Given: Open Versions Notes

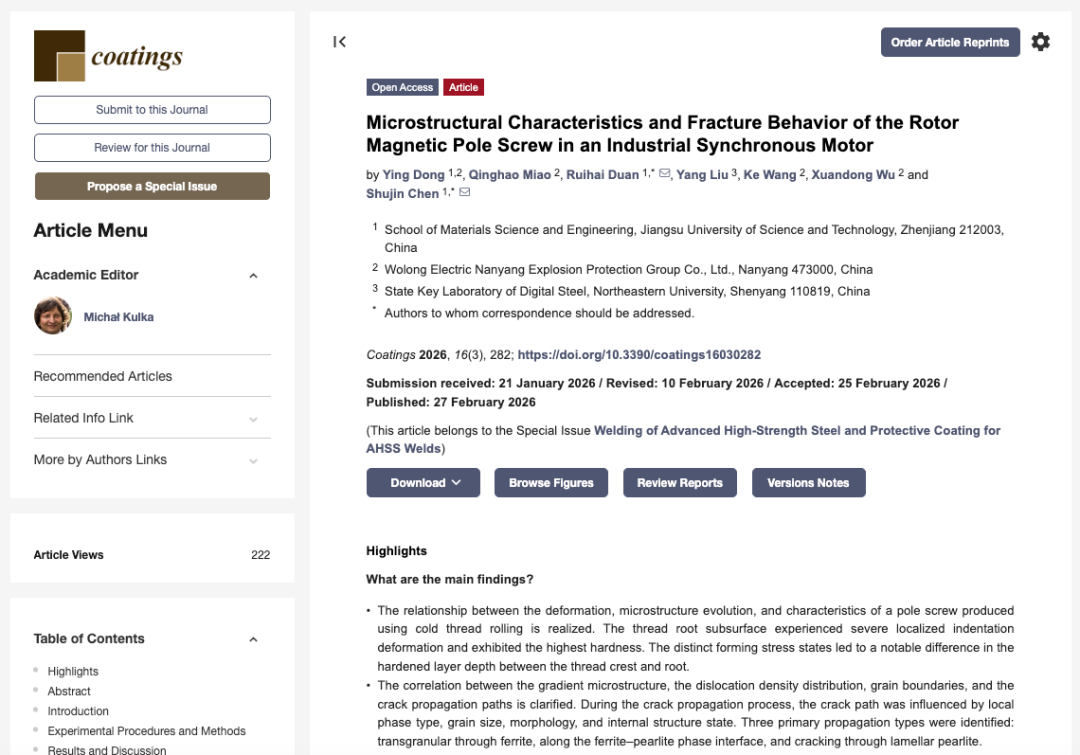Looking at the screenshot, I should tap(809, 483).
